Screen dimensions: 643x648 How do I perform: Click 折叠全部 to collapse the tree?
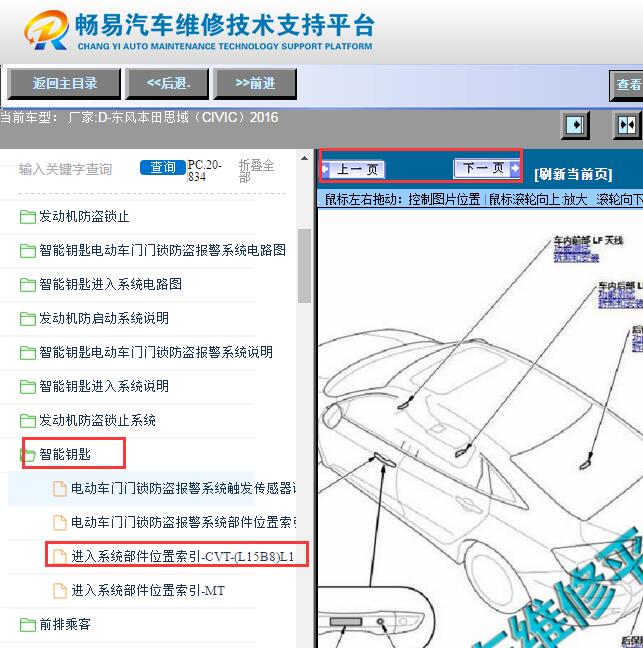pos(256,171)
